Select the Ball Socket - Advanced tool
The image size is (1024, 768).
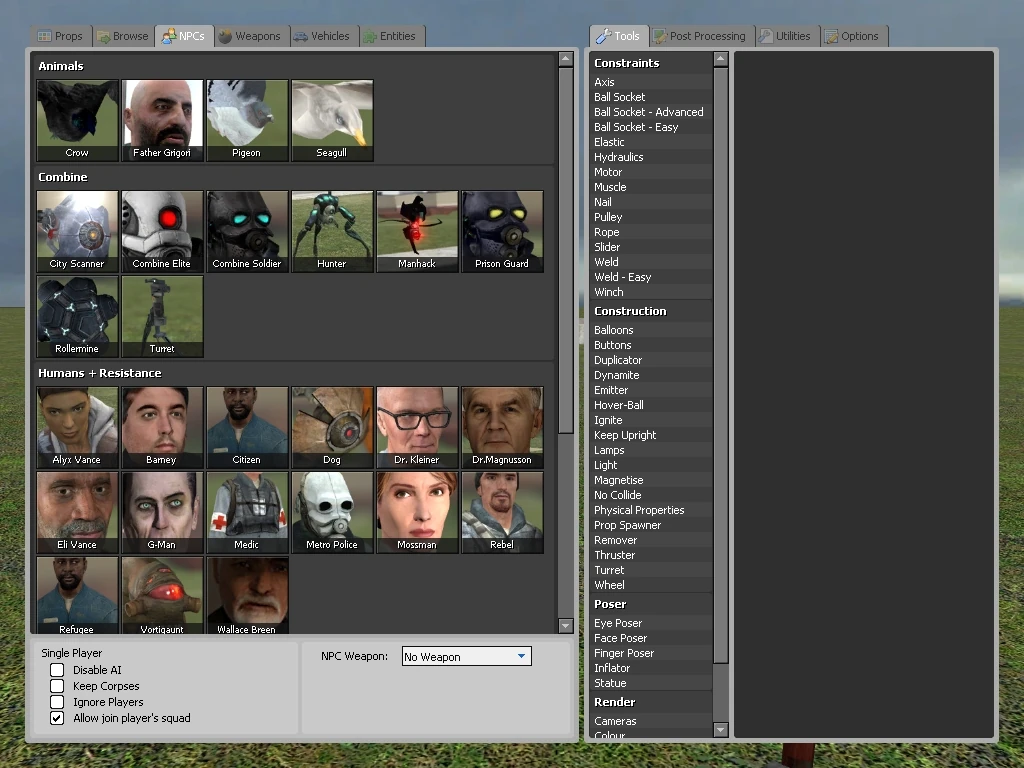click(x=648, y=112)
